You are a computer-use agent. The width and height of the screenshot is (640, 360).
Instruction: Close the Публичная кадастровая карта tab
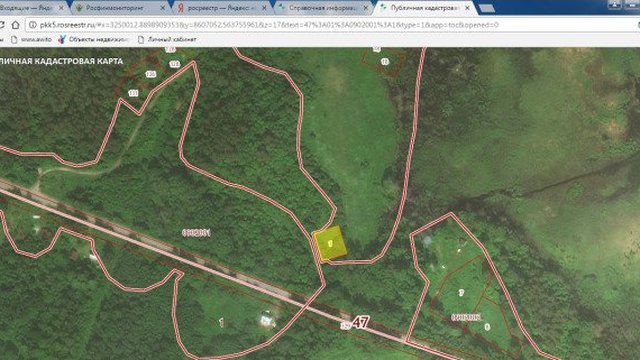[467, 8]
